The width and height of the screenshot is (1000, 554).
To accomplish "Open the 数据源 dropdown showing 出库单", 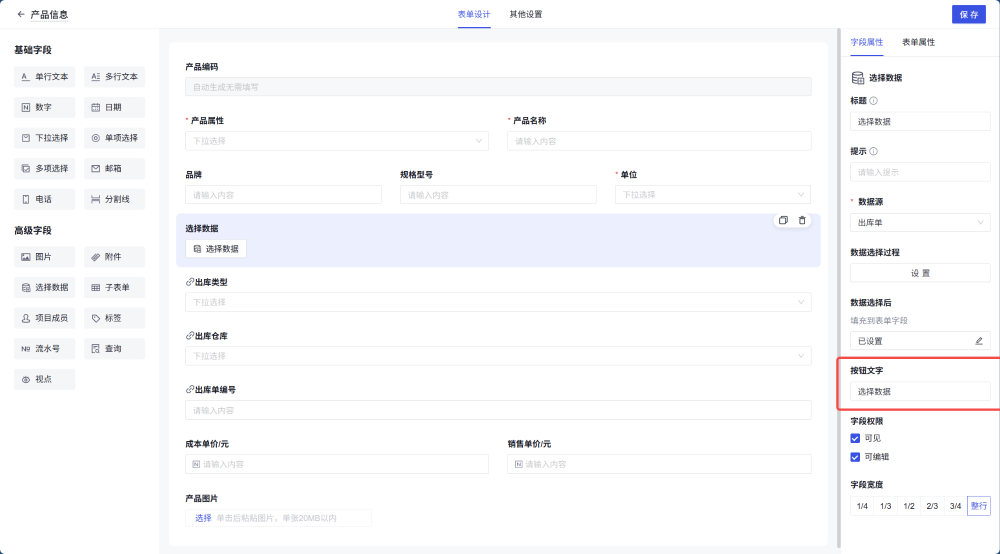I will [920, 222].
